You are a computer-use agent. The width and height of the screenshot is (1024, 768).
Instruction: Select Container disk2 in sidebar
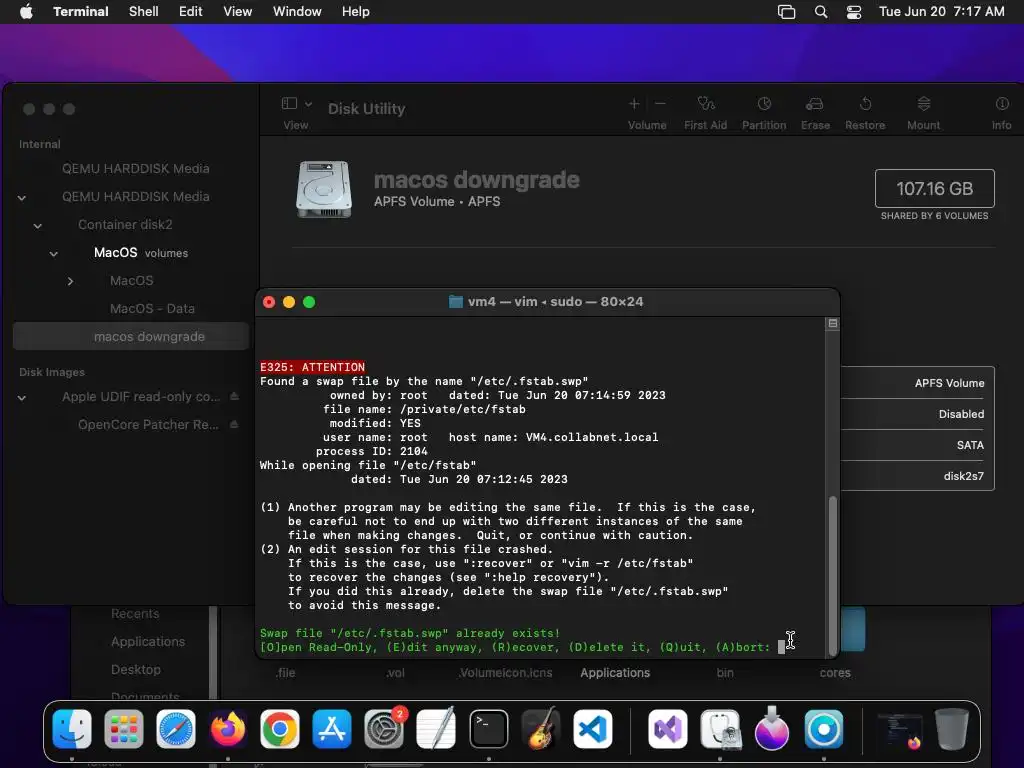click(x=125, y=225)
